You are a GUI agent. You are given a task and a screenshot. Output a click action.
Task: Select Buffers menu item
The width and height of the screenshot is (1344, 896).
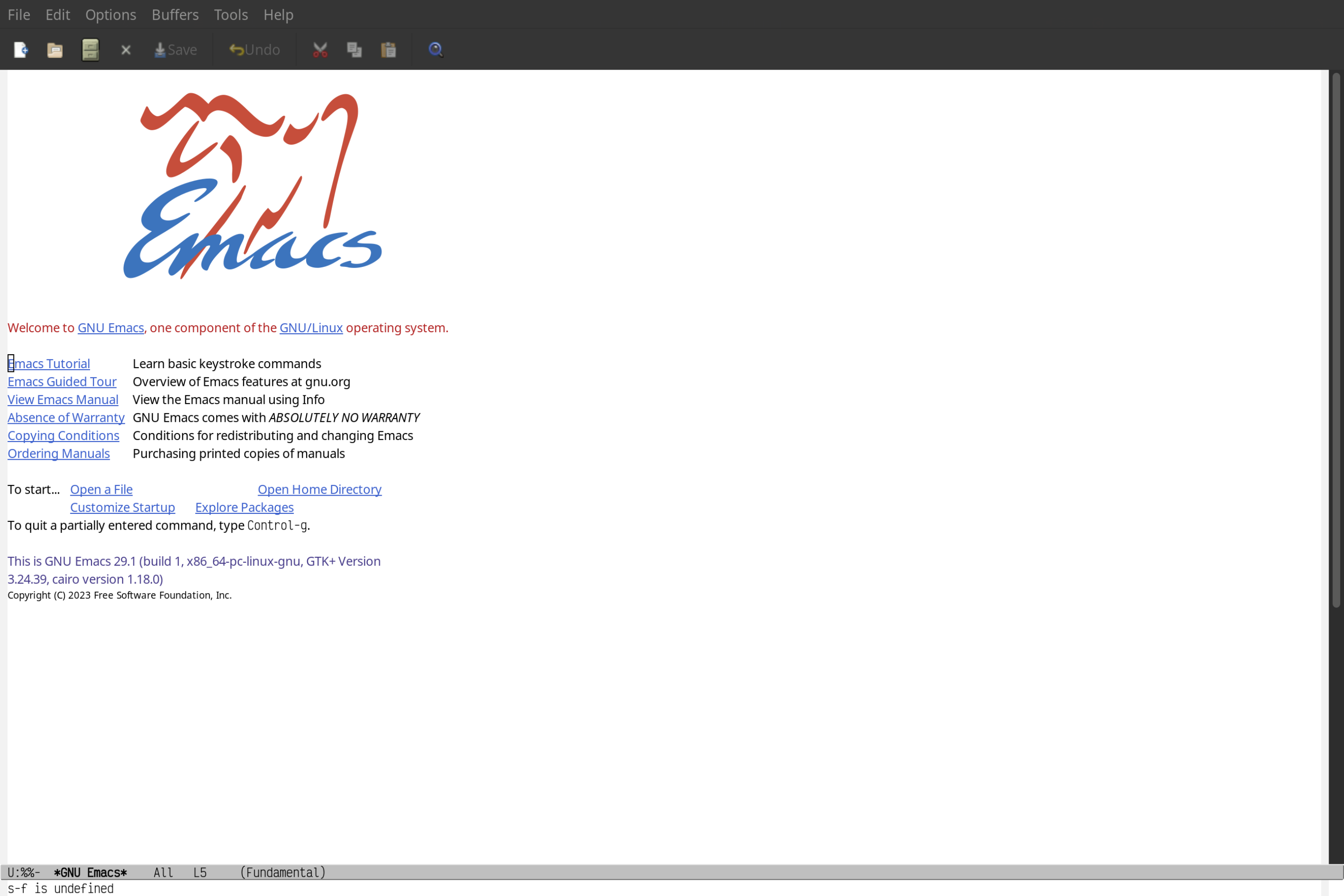coord(175,14)
